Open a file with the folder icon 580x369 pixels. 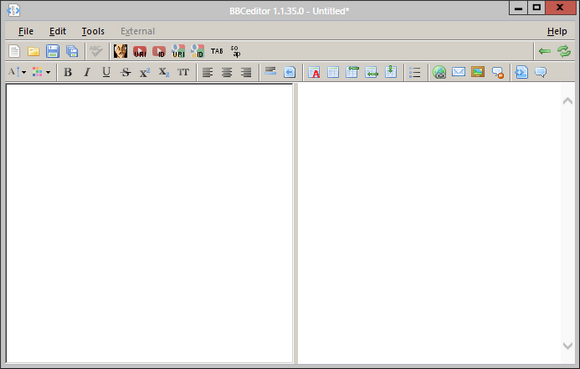(x=33, y=51)
